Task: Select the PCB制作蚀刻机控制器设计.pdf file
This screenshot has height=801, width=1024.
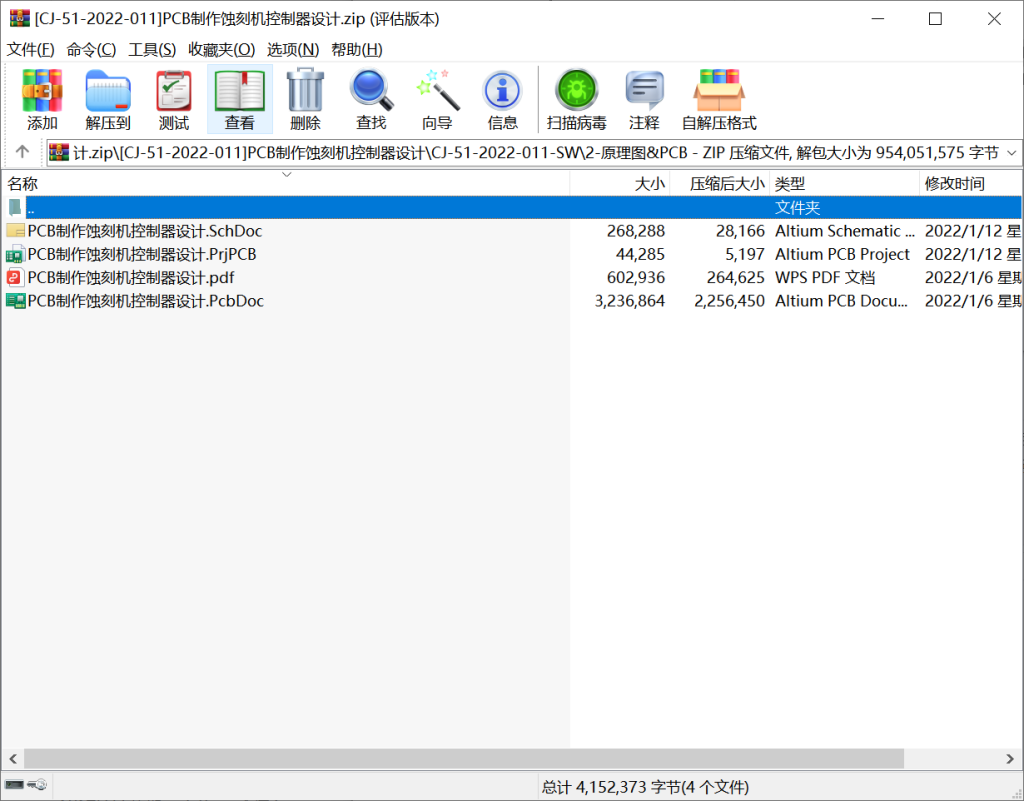Action: pos(131,278)
